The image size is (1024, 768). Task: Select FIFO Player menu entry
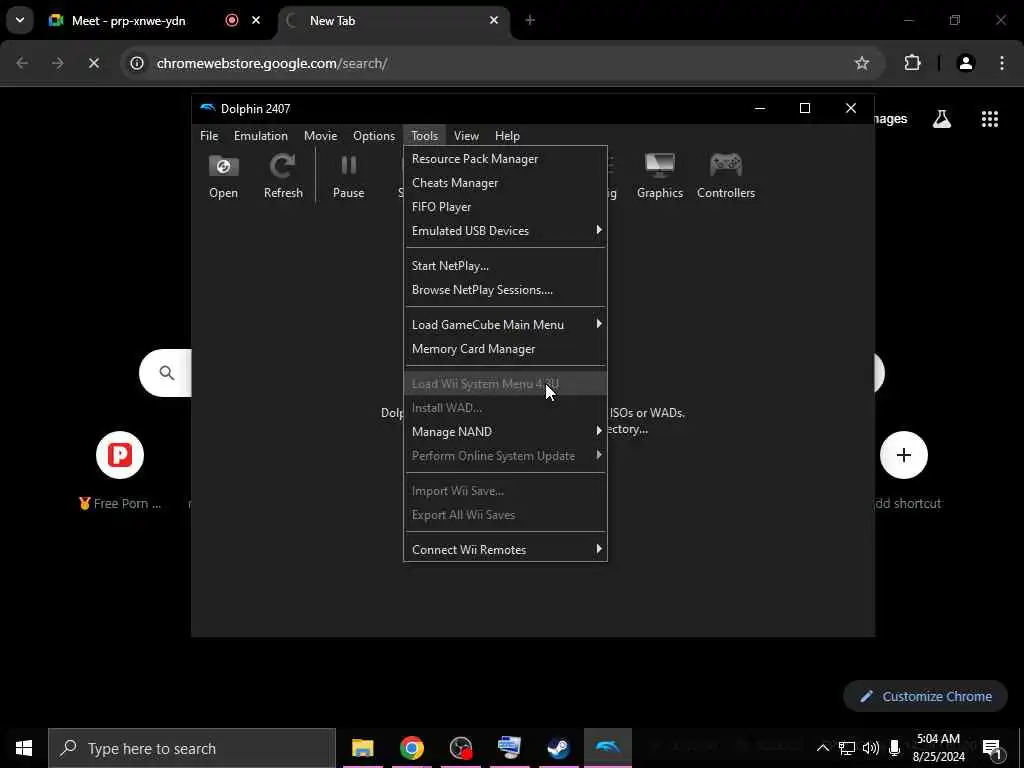click(x=505, y=207)
